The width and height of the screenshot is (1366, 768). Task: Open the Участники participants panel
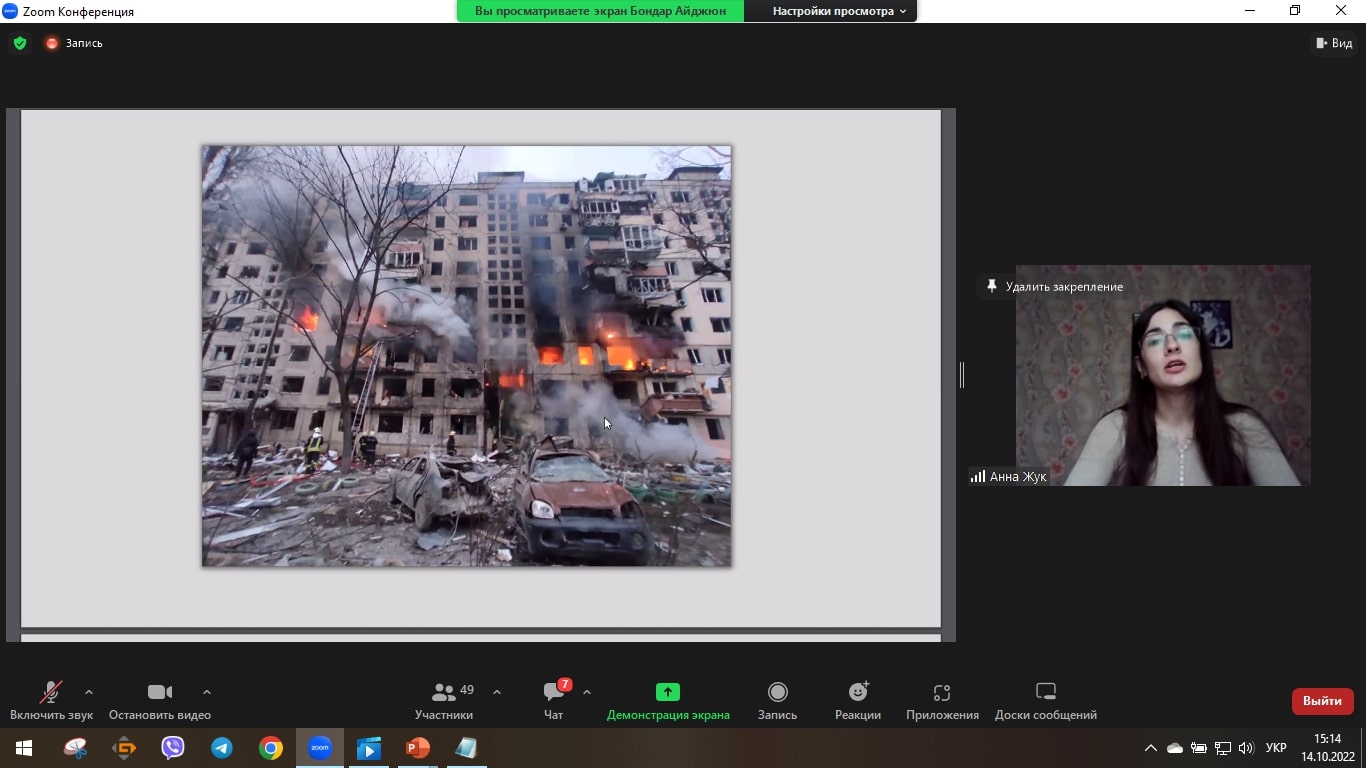(444, 701)
